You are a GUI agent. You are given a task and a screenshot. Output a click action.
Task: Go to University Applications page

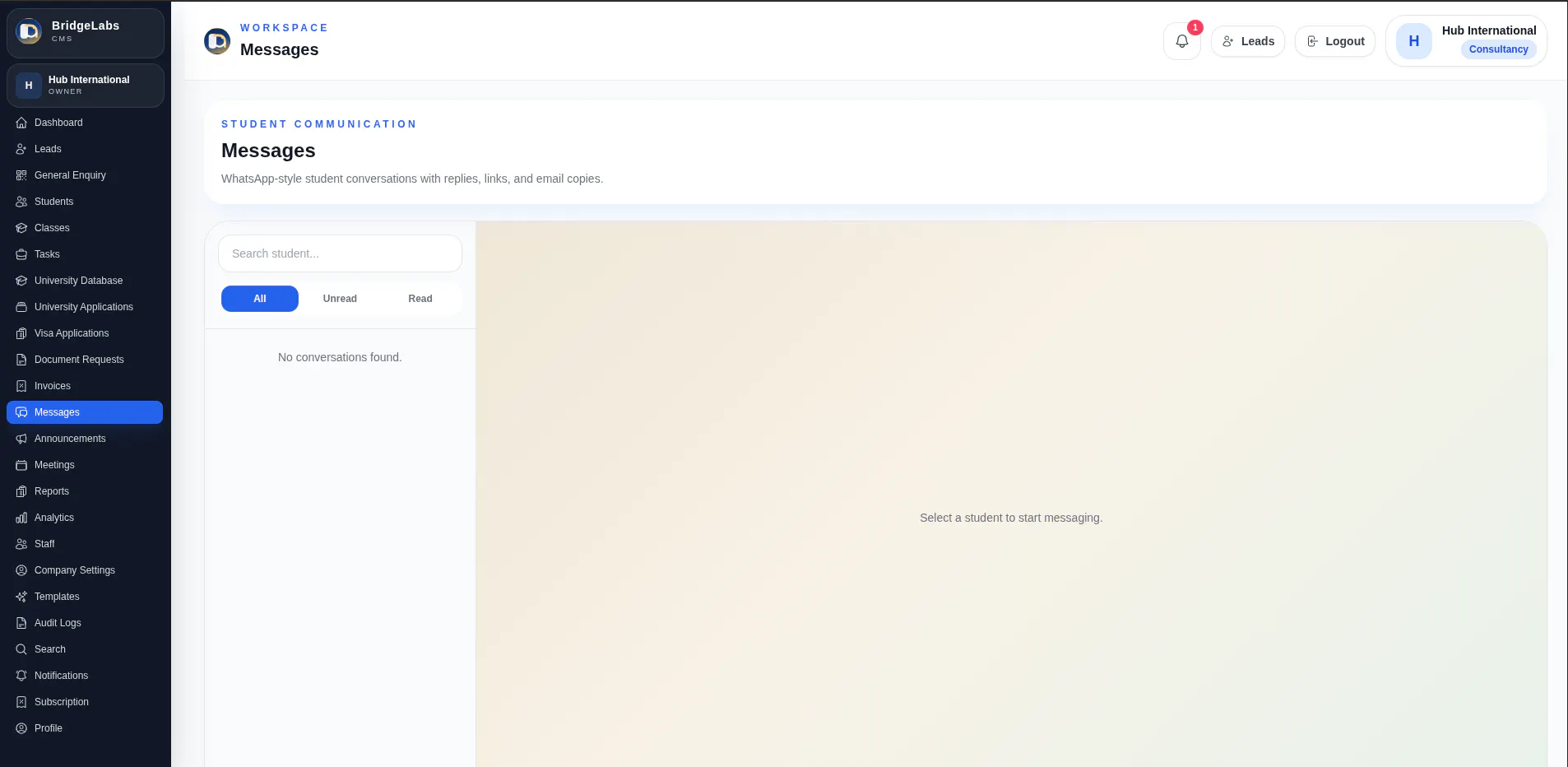tap(85, 307)
